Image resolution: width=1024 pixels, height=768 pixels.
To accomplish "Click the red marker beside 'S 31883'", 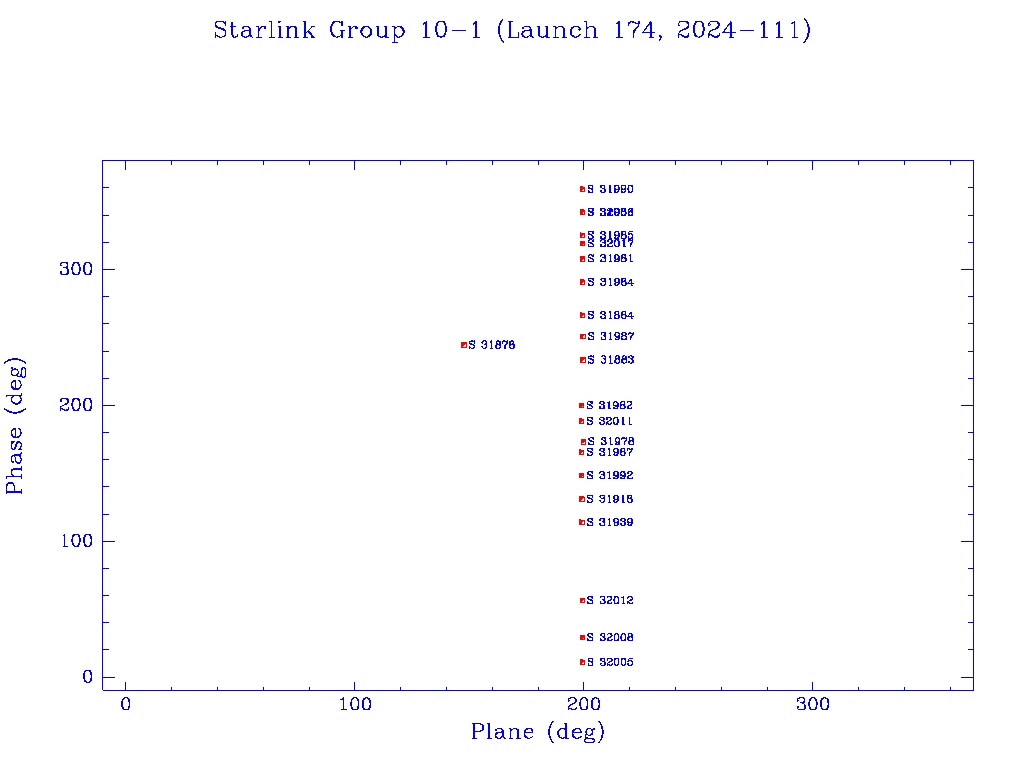I will pyautogui.click(x=583, y=360).
